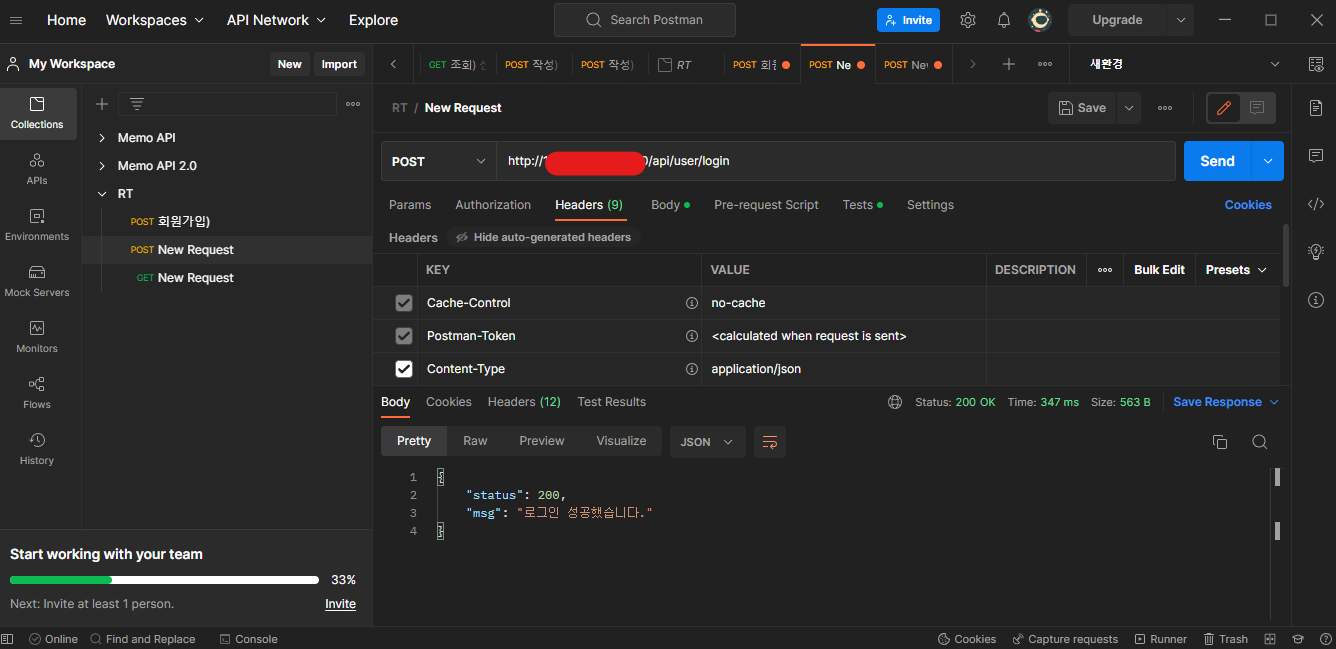The image size is (1336, 649).
Task: Expand the Memo API collection
Action: pyautogui.click(x=102, y=138)
